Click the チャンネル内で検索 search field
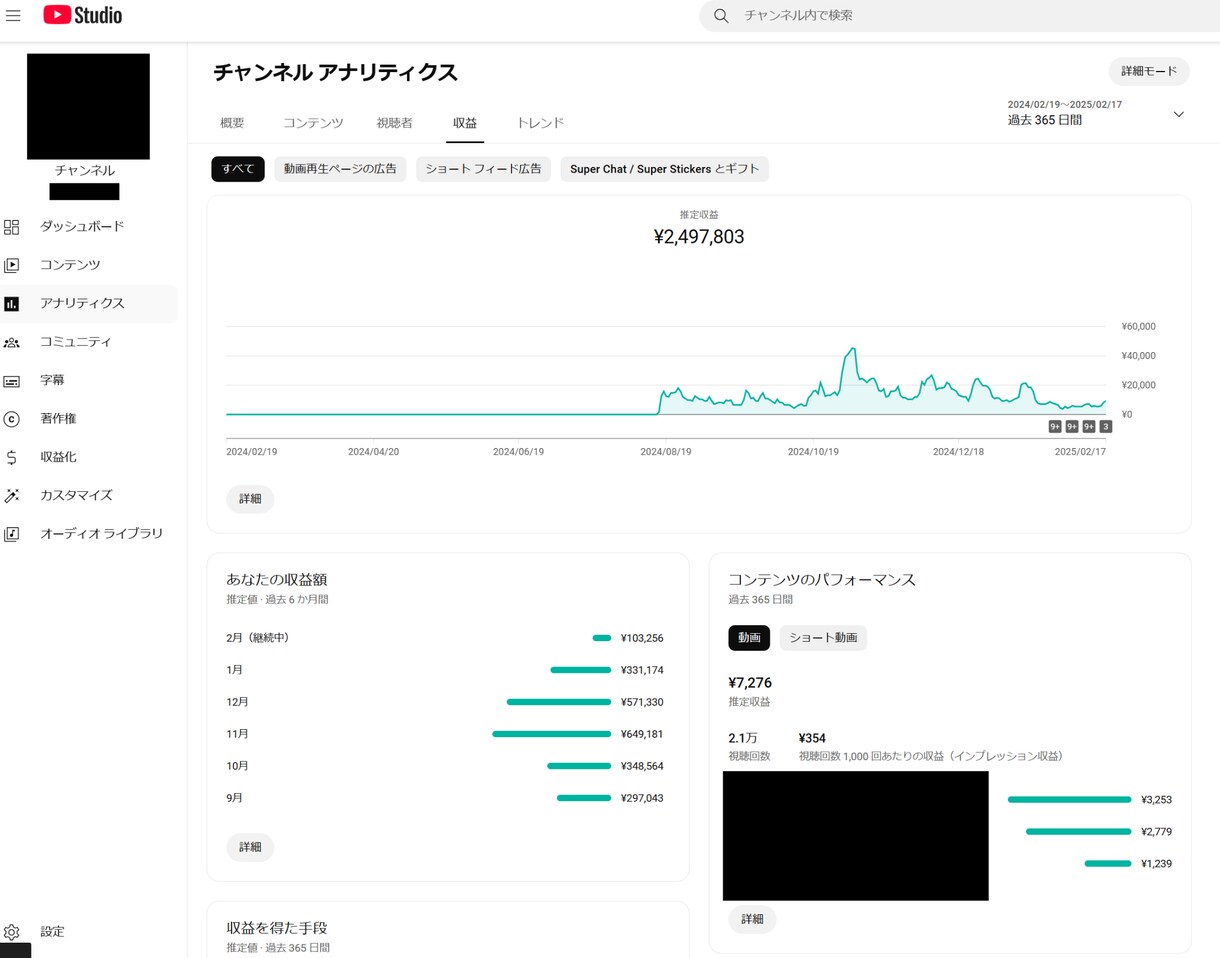The image size is (1220, 958). [x=960, y=16]
